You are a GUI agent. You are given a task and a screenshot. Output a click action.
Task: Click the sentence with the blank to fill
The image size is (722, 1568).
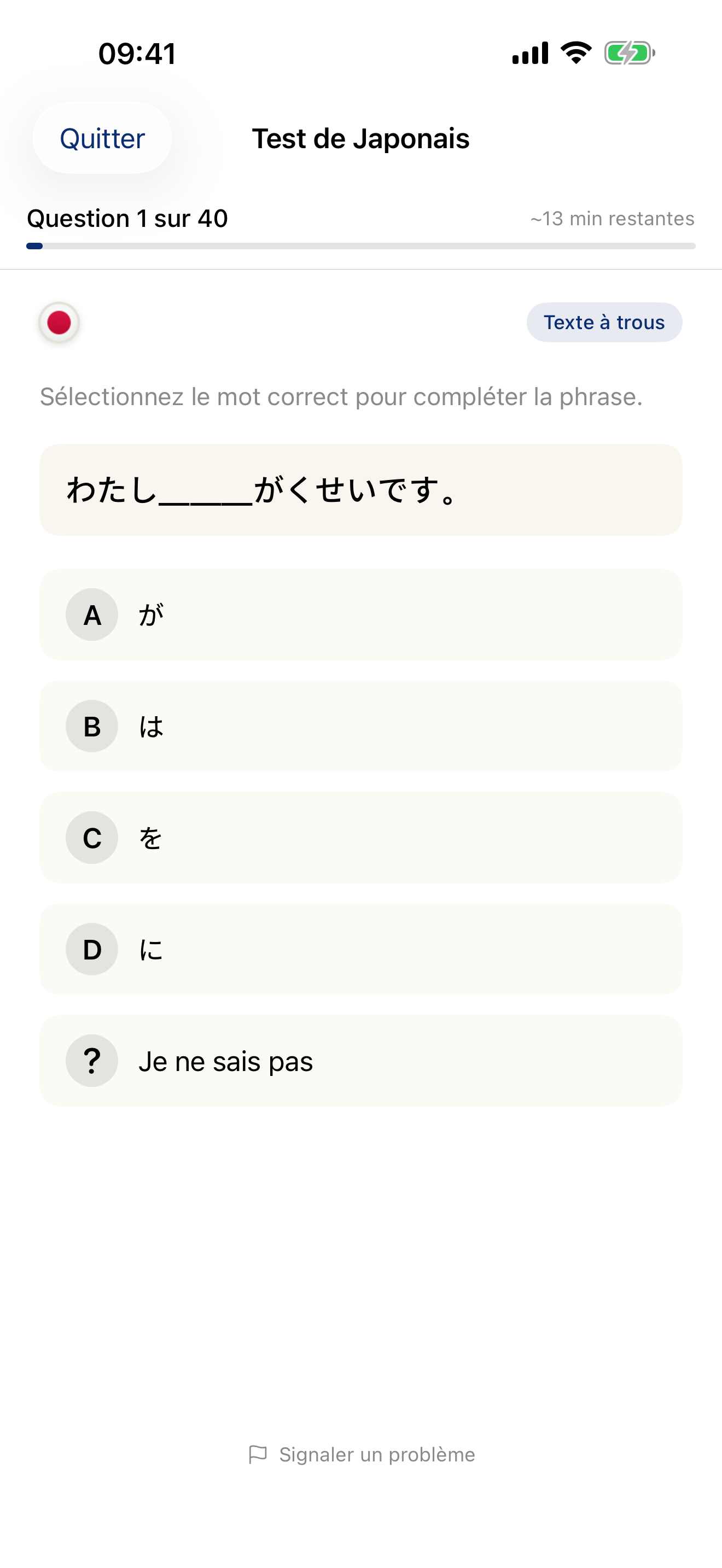[360, 490]
